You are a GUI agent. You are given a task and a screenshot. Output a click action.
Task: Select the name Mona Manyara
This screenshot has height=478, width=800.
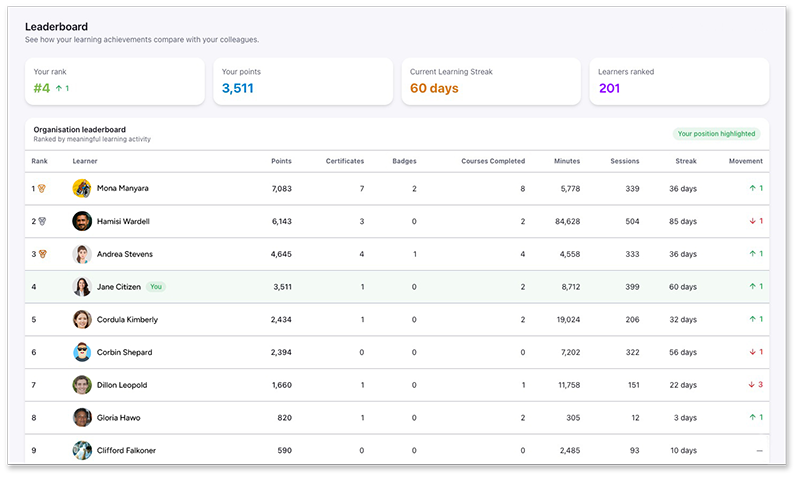(122, 188)
